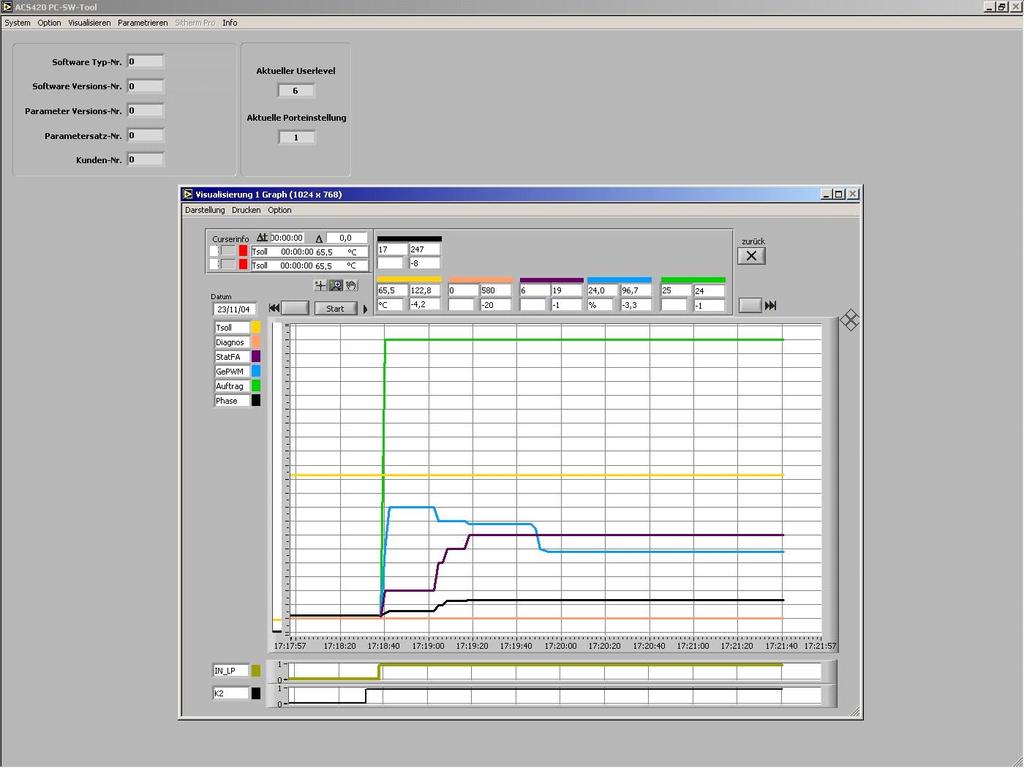Click the Aktueller Userlevel value 6
Image resolution: width=1024 pixels, height=768 pixels.
296,91
